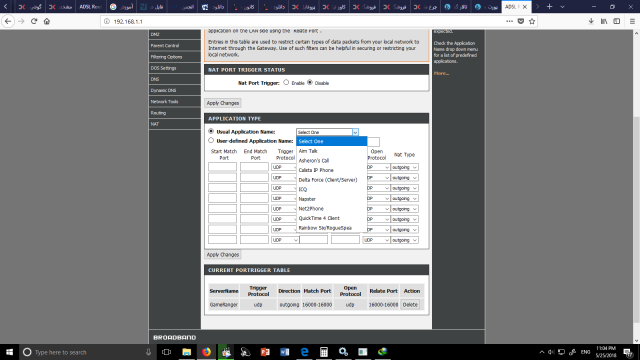640x360 pixels.
Task: Open the More... help link
Action: pyautogui.click(x=441, y=73)
